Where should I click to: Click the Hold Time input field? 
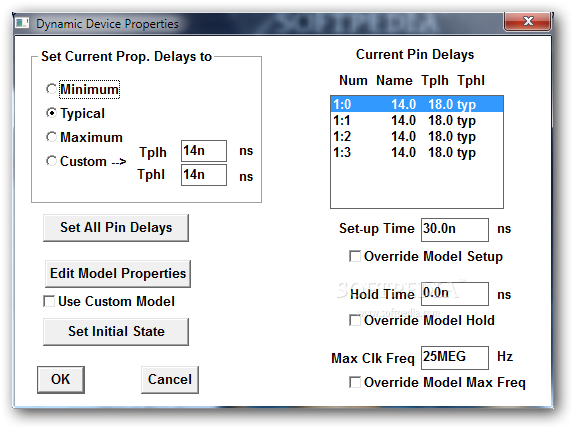(x=455, y=294)
